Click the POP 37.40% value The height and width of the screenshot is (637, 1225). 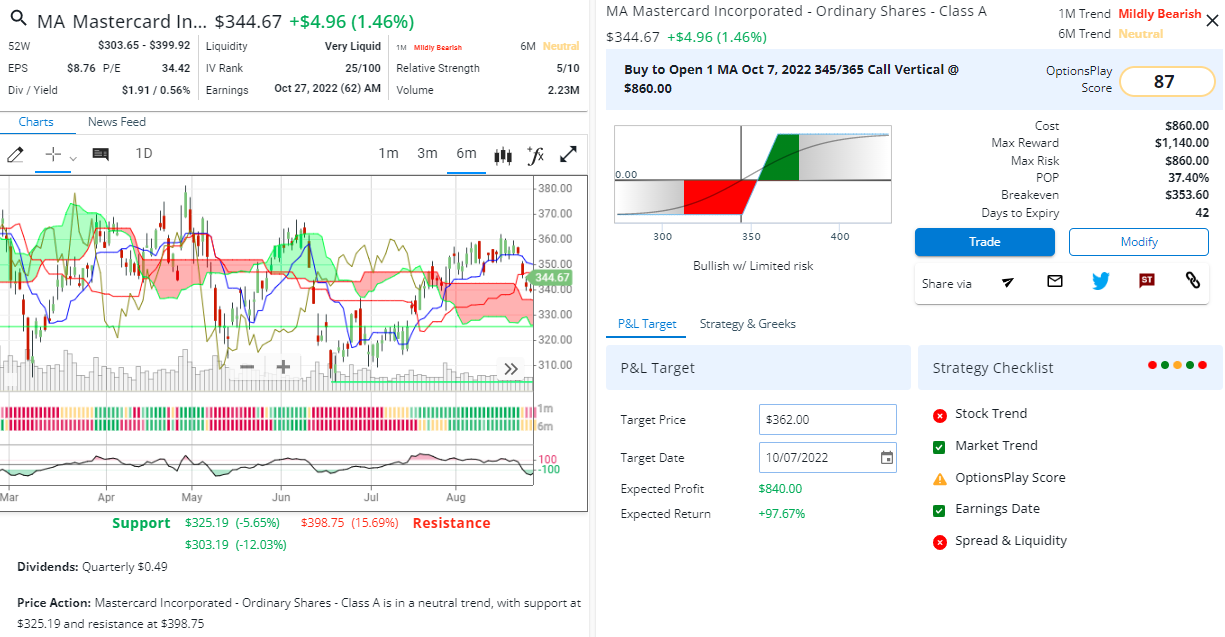(1188, 178)
